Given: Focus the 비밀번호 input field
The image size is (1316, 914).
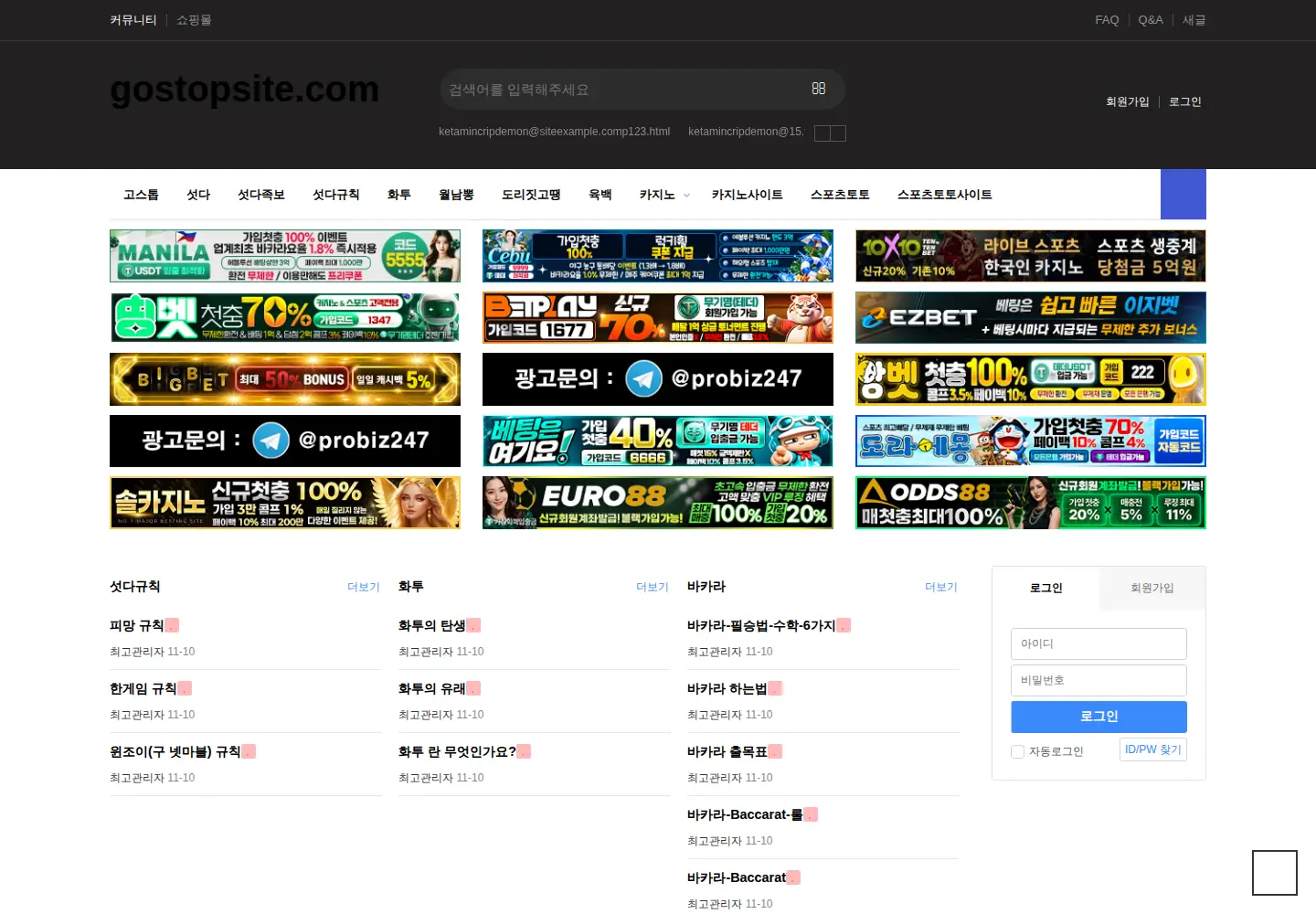Looking at the screenshot, I should 1098,680.
